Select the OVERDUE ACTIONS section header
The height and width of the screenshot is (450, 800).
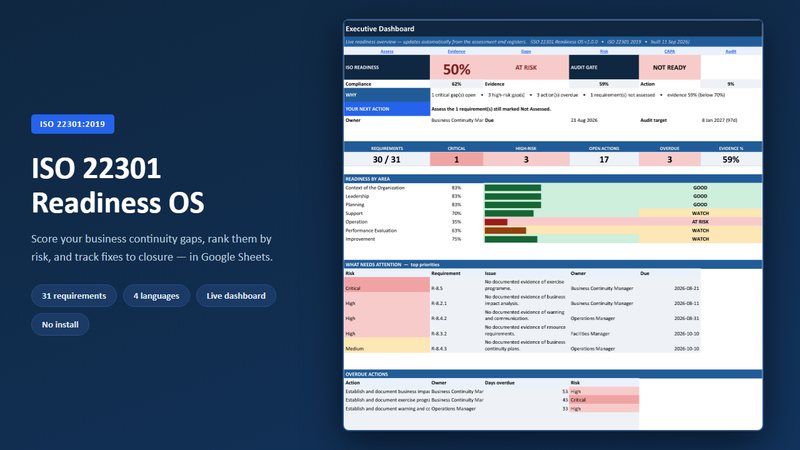553,374
